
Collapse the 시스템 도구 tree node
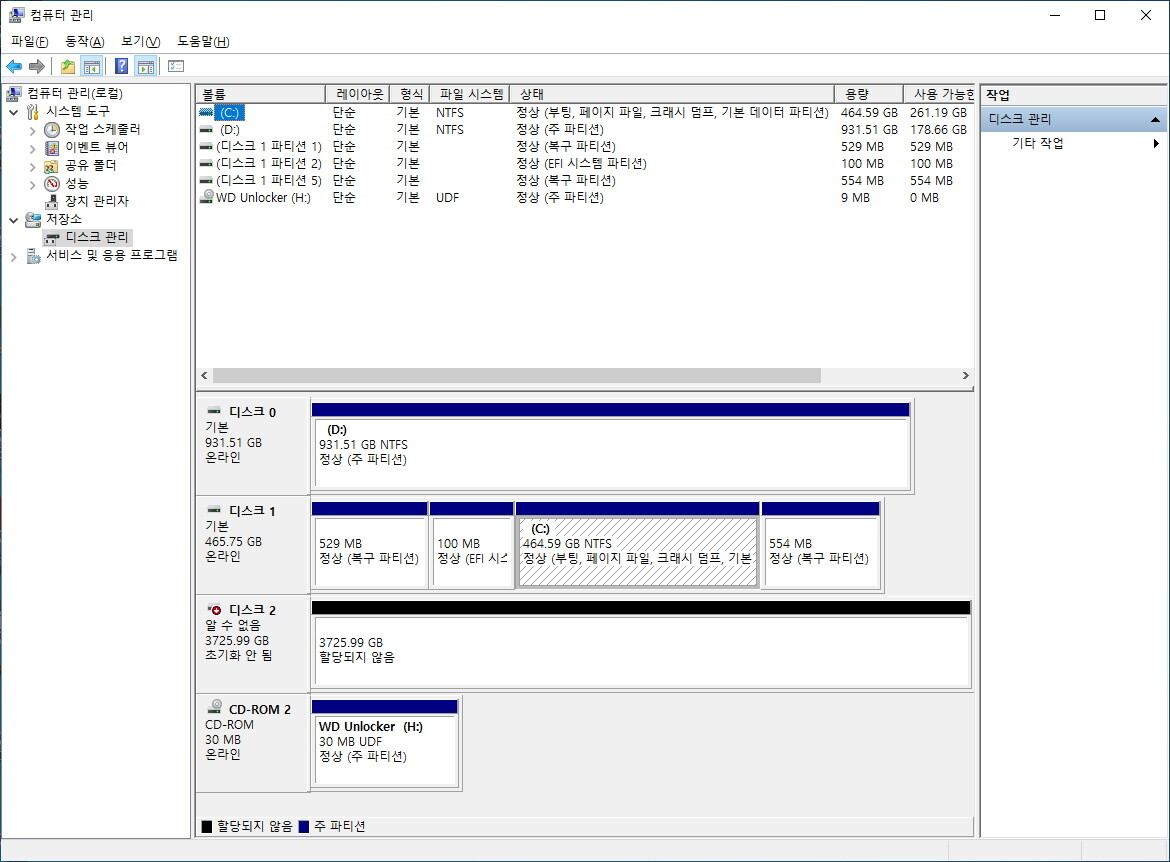pos(13,112)
